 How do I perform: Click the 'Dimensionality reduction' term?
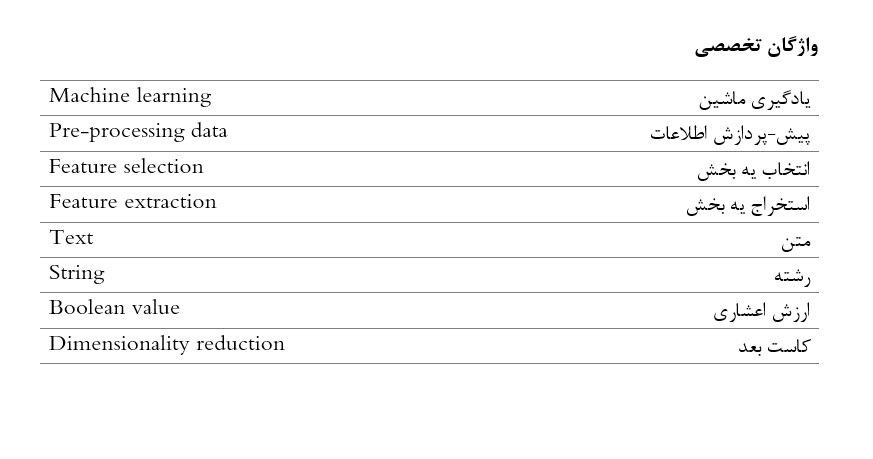coord(167,344)
